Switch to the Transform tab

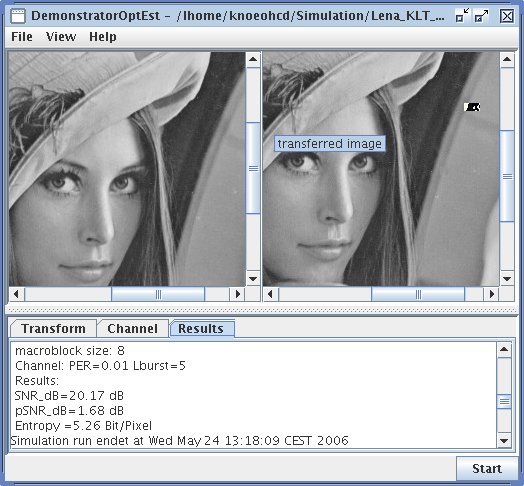pyautogui.click(x=53, y=329)
